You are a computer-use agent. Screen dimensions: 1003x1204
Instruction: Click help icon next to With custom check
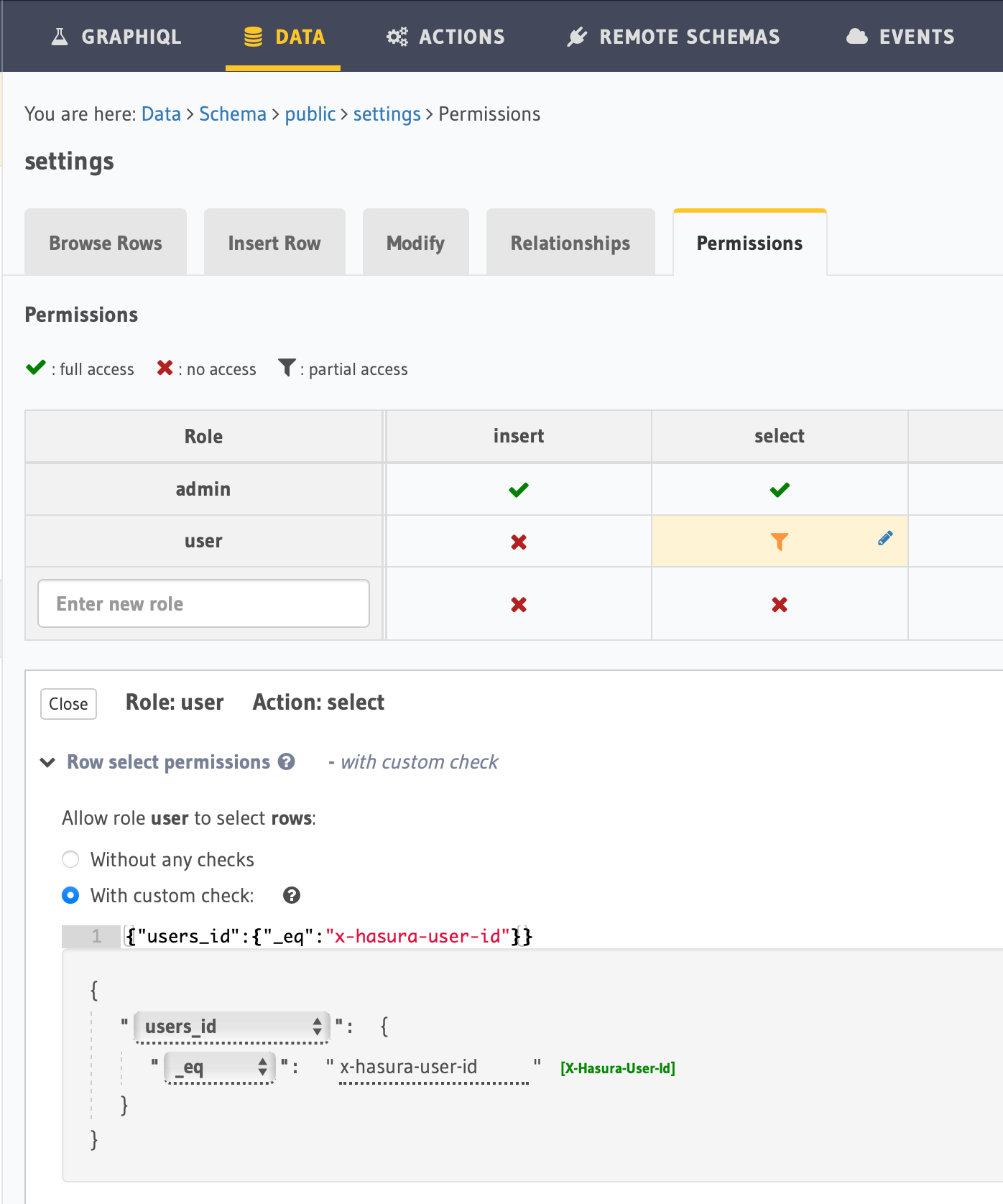pyautogui.click(x=291, y=895)
